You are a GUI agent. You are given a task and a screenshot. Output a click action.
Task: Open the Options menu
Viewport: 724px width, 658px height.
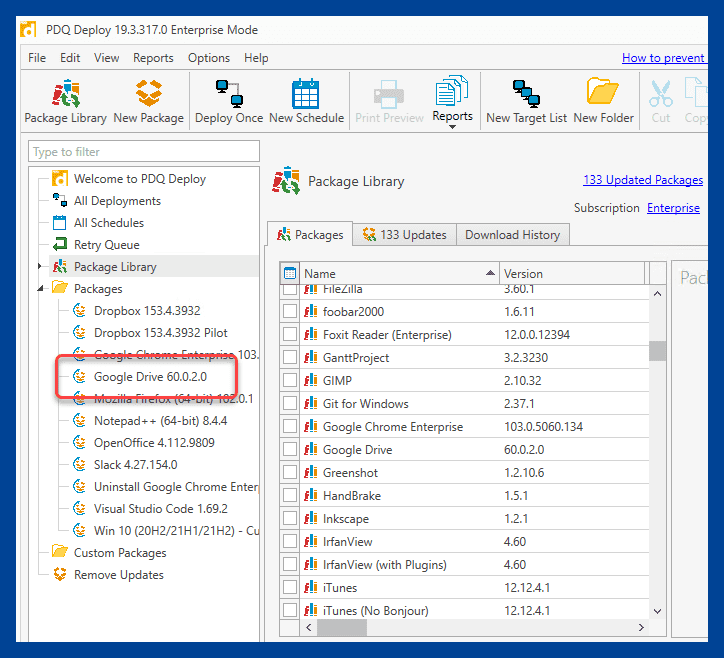(209, 58)
